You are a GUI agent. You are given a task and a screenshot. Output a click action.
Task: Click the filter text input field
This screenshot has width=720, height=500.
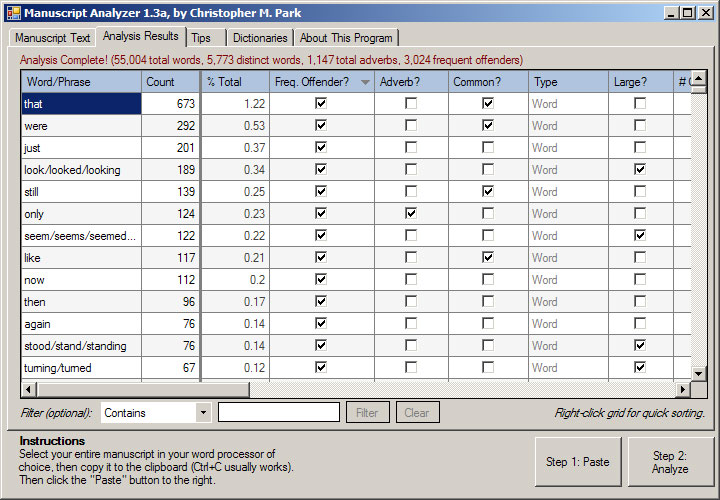(x=279, y=412)
